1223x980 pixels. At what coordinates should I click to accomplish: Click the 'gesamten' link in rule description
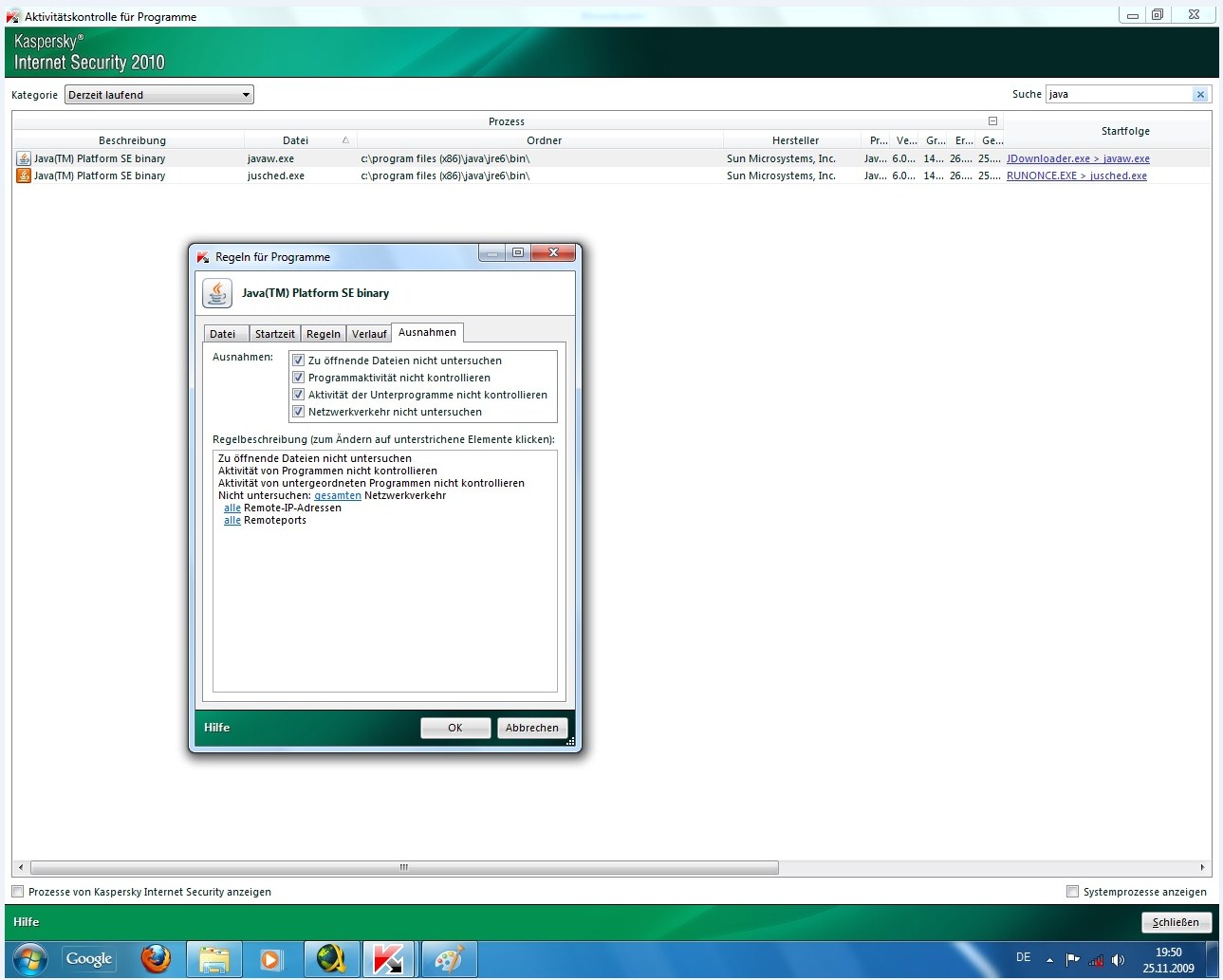point(338,496)
